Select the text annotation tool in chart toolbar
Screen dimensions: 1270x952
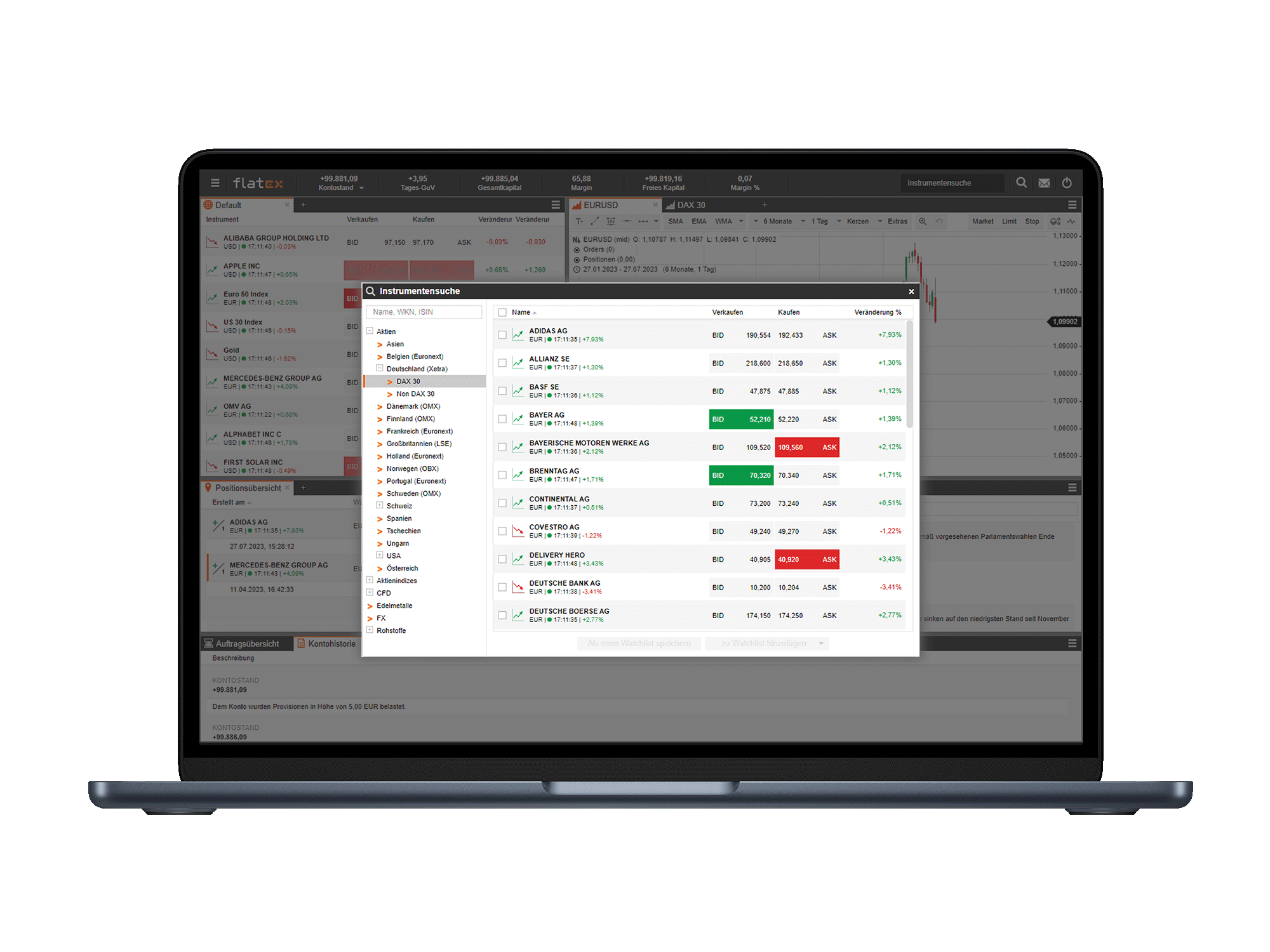[x=579, y=221]
